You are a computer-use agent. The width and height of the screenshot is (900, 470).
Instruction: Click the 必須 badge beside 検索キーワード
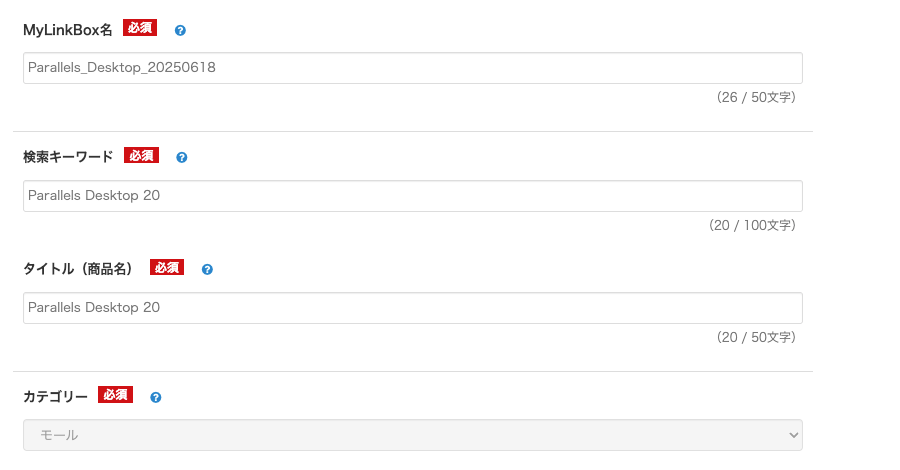point(141,156)
